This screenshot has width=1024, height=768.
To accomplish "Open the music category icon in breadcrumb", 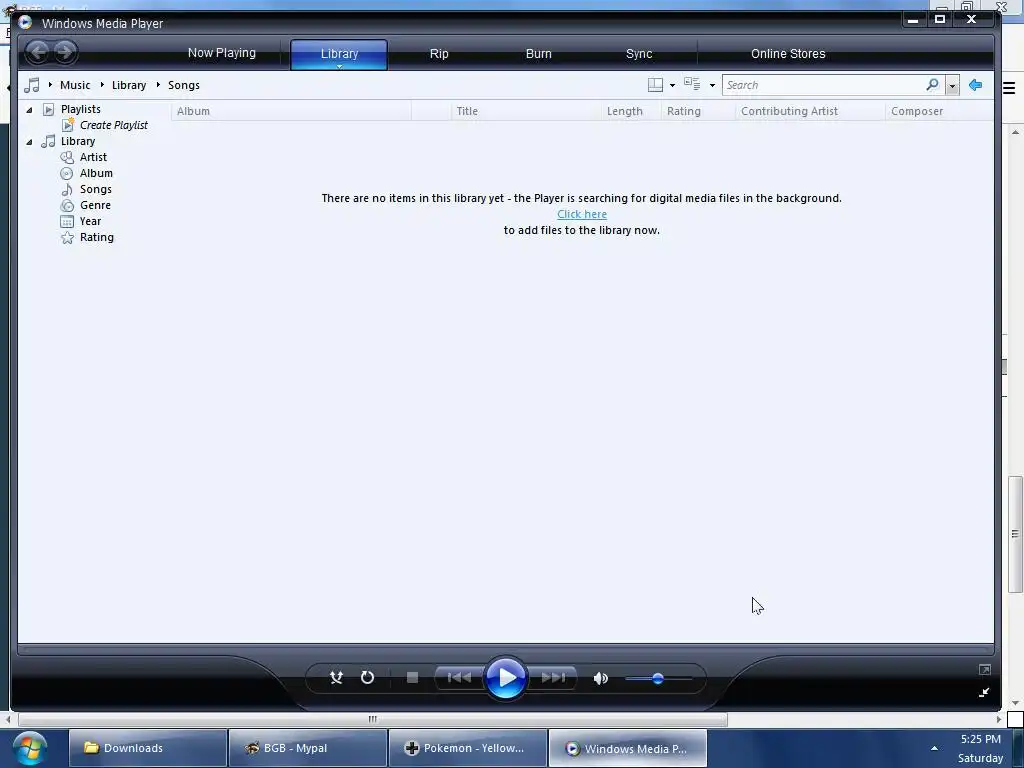I will [31, 85].
